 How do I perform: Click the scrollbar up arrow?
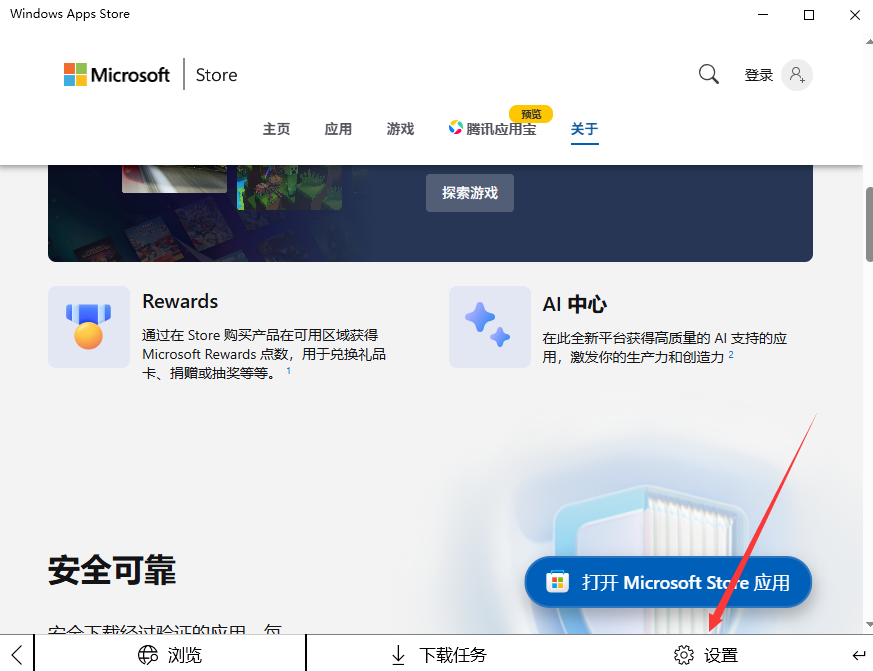pos(869,42)
